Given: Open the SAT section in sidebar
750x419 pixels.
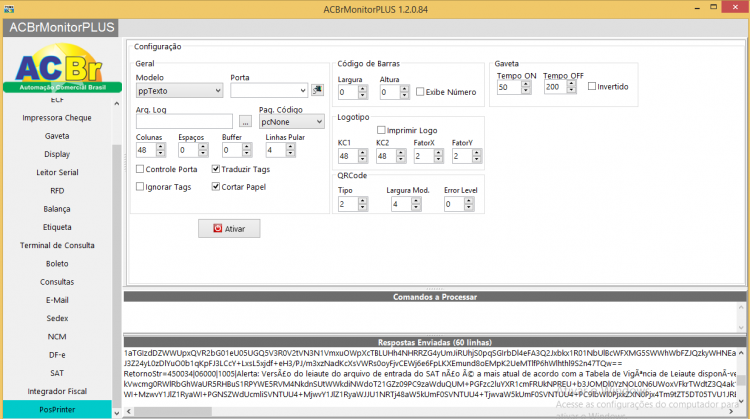Looking at the screenshot, I should tap(57, 373).
